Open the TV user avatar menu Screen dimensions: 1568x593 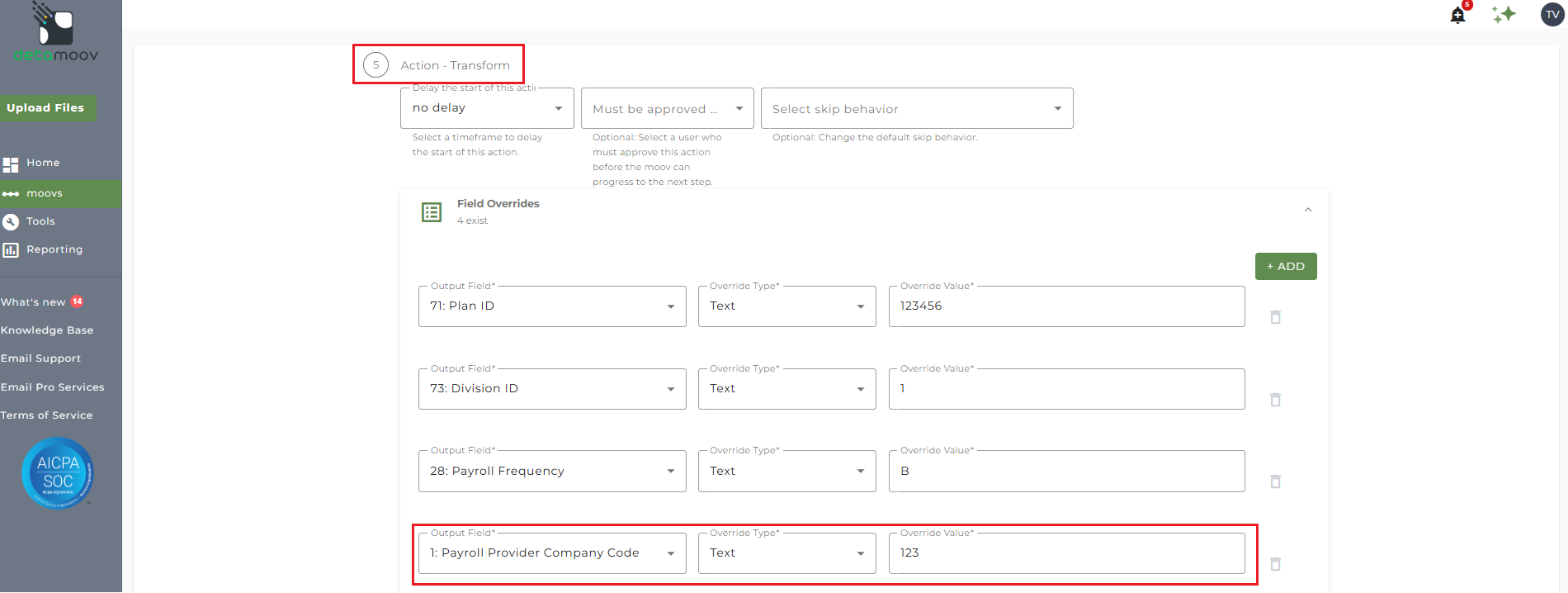(1552, 14)
